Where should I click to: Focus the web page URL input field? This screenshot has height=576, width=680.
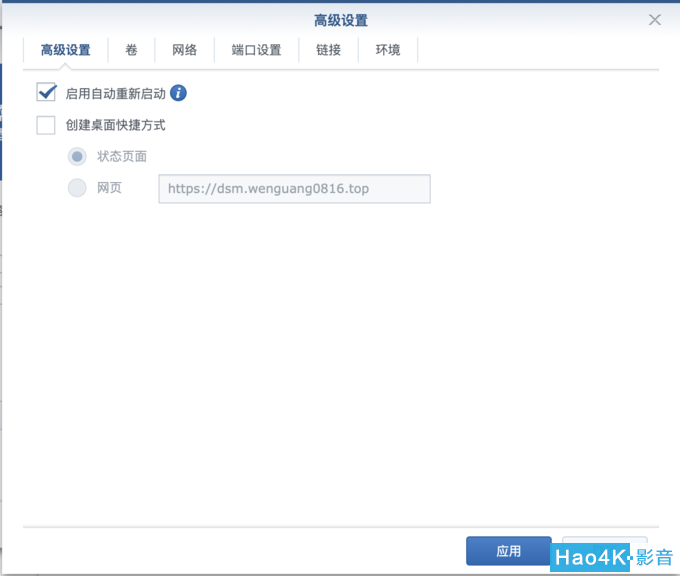click(x=294, y=189)
